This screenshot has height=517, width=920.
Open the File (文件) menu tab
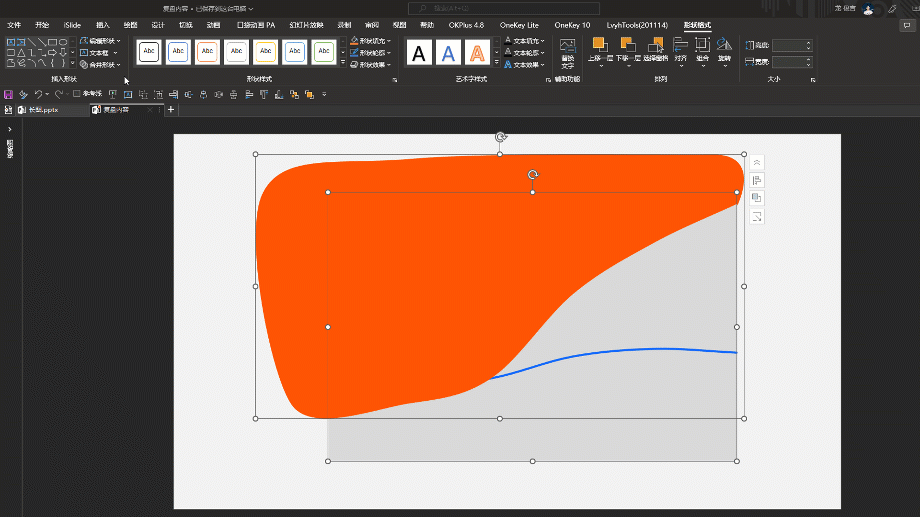pyautogui.click(x=14, y=25)
